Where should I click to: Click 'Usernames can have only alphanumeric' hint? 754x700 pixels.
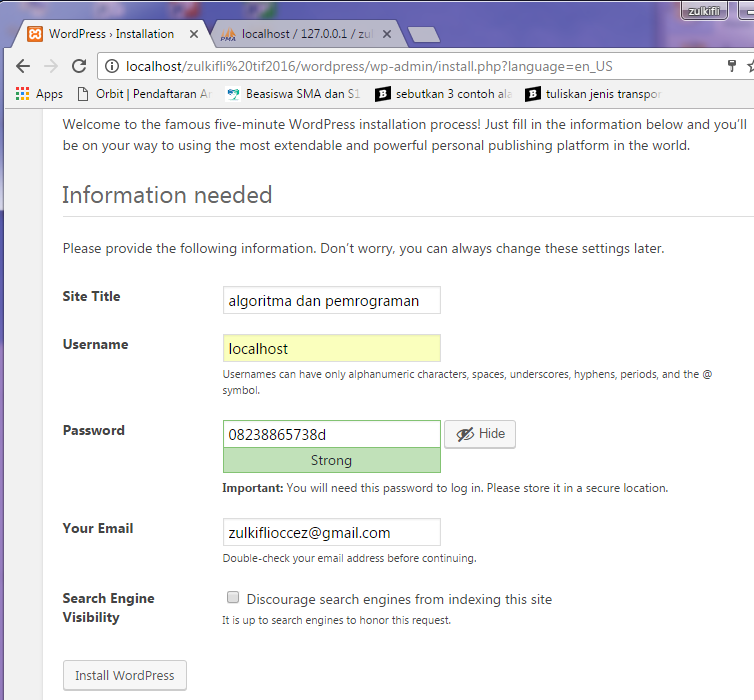[467, 382]
